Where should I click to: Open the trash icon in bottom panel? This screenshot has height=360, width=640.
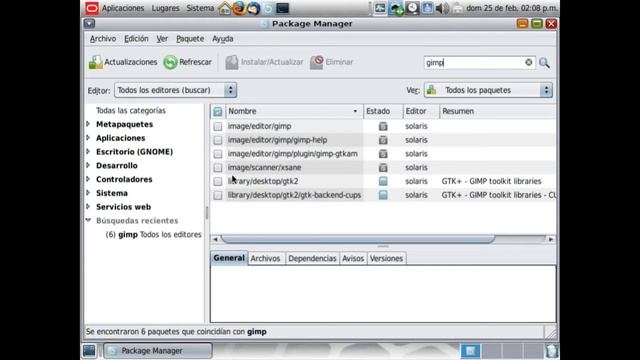(x=551, y=351)
